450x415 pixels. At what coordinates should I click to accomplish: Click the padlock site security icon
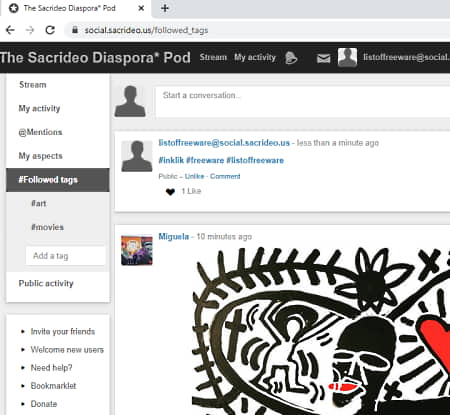tap(75, 30)
